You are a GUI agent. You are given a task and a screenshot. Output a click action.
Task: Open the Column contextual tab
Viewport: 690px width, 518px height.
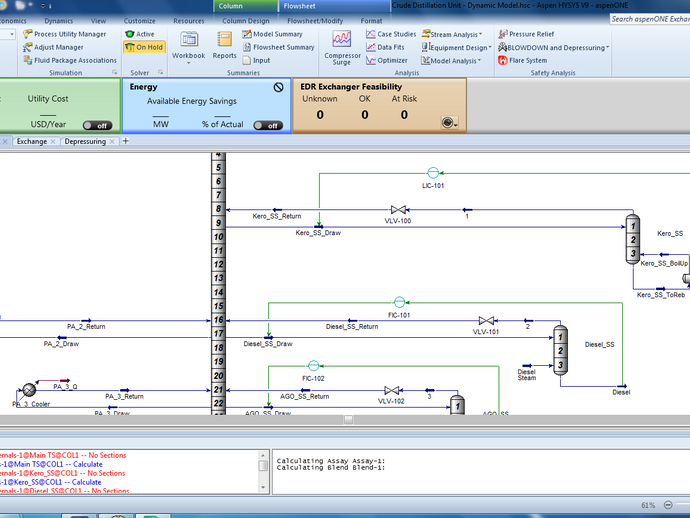pos(246,6)
